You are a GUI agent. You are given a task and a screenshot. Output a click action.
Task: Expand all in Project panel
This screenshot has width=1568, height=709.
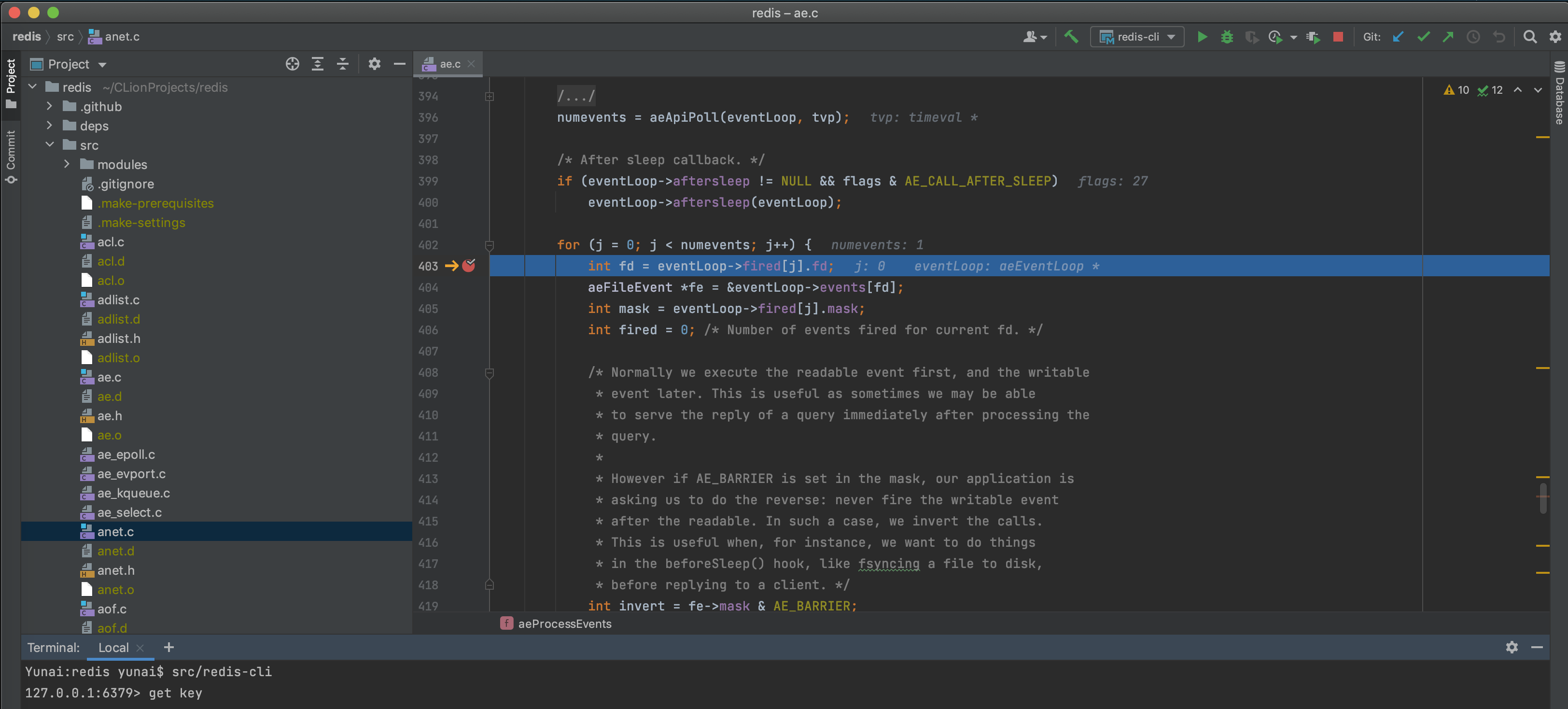(318, 64)
